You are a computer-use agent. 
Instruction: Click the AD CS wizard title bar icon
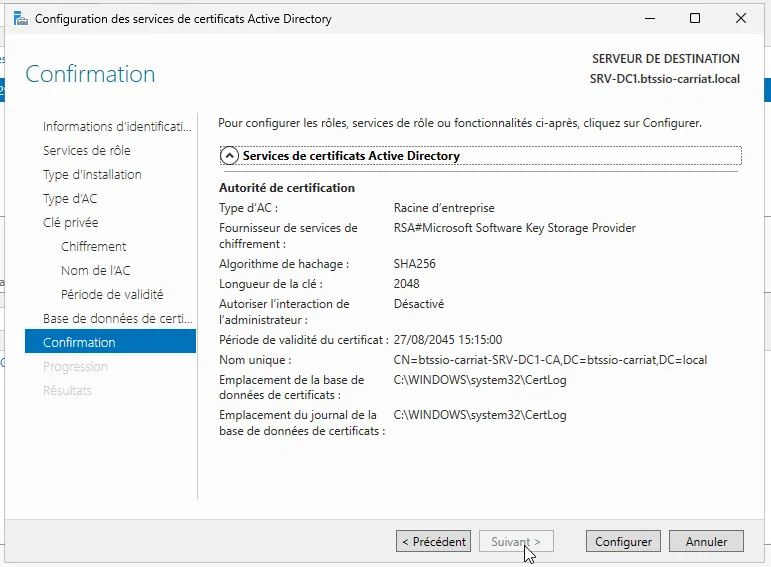pos(20,18)
